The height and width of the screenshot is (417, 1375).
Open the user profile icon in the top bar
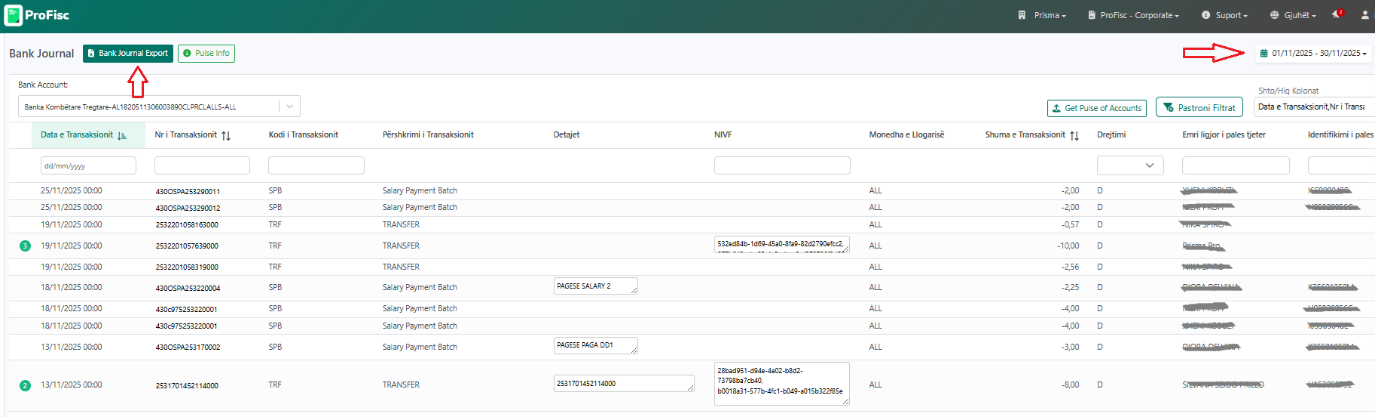(1366, 15)
